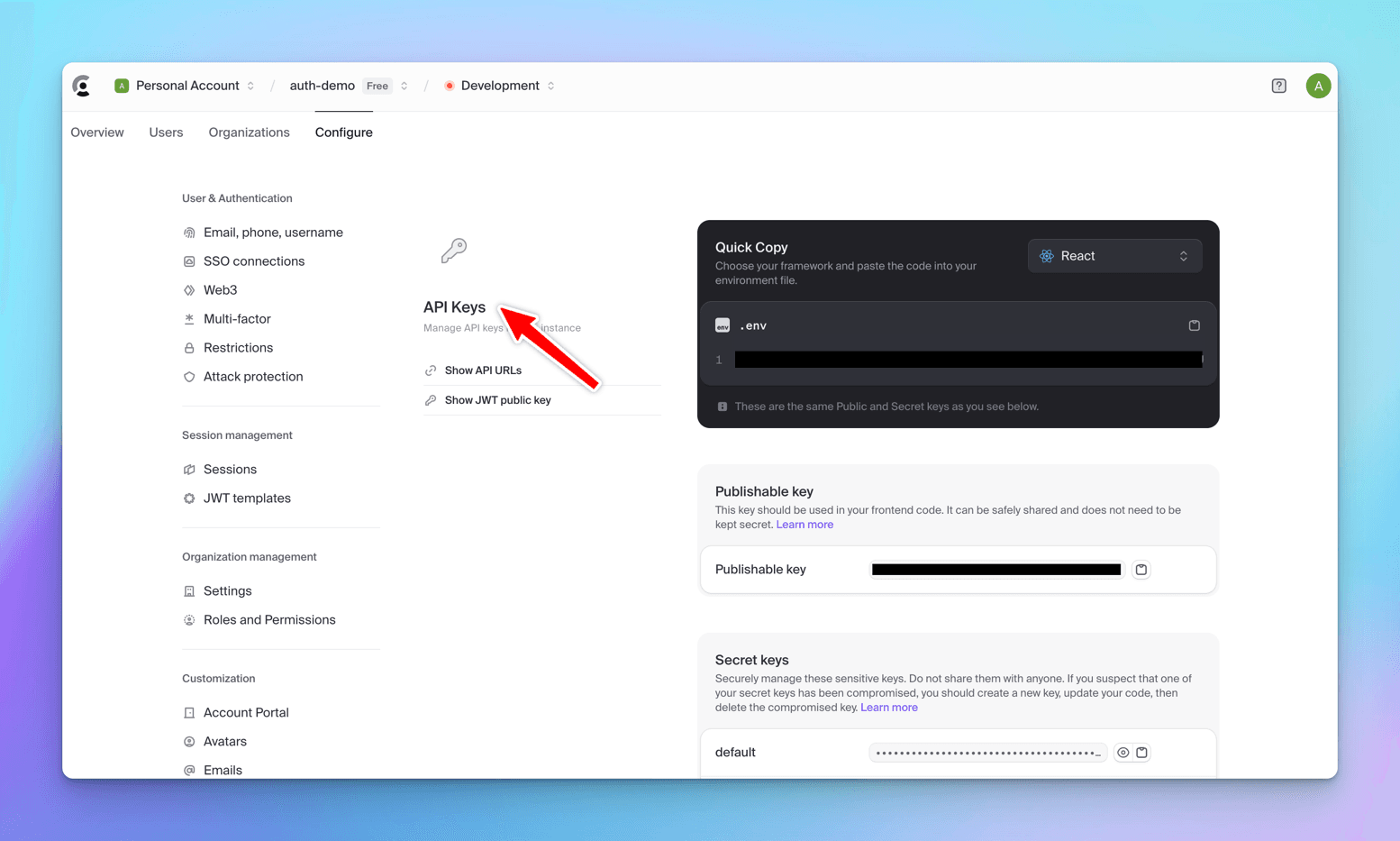
Task: Open the help question-mark icon
Action: click(x=1278, y=86)
